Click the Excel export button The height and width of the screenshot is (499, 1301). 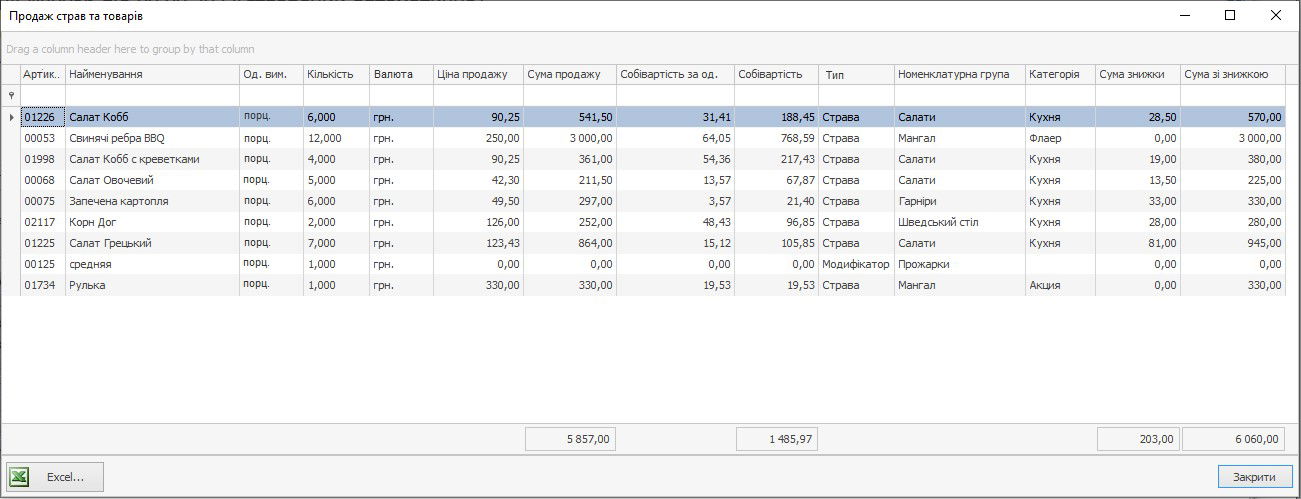[55, 477]
